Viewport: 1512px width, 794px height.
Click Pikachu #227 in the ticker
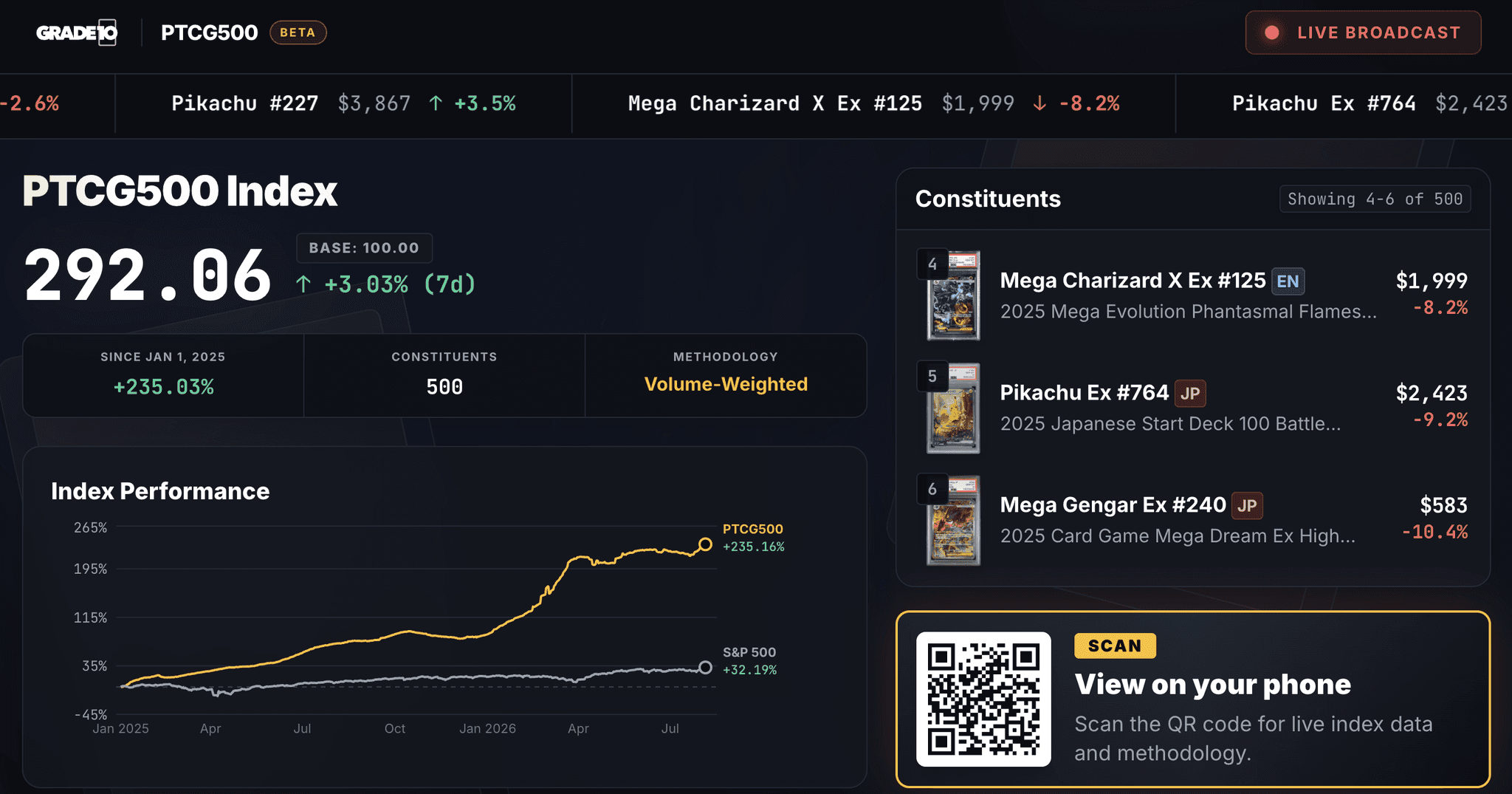tap(245, 103)
